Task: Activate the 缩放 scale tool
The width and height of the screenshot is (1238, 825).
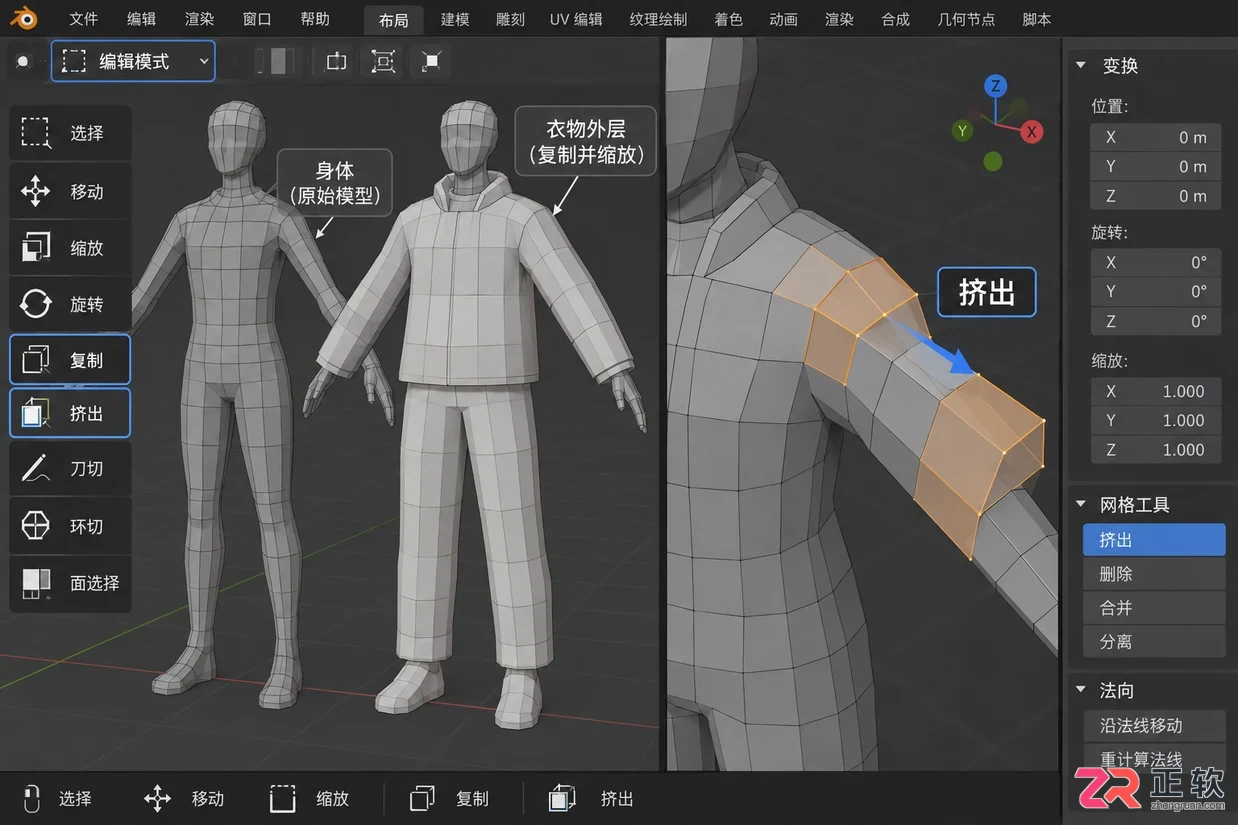Action: pyautogui.click(x=70, y=248)
